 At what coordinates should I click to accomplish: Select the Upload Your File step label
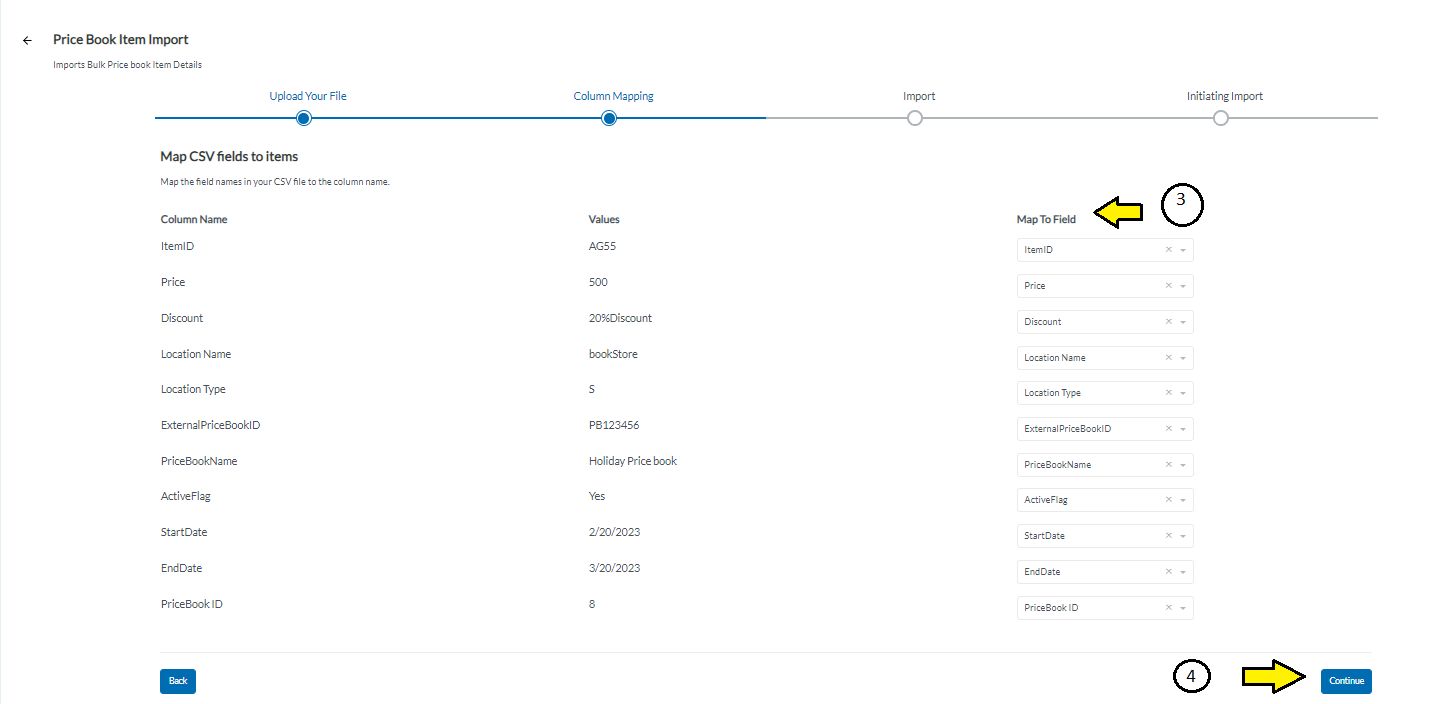tap(308, 96)
